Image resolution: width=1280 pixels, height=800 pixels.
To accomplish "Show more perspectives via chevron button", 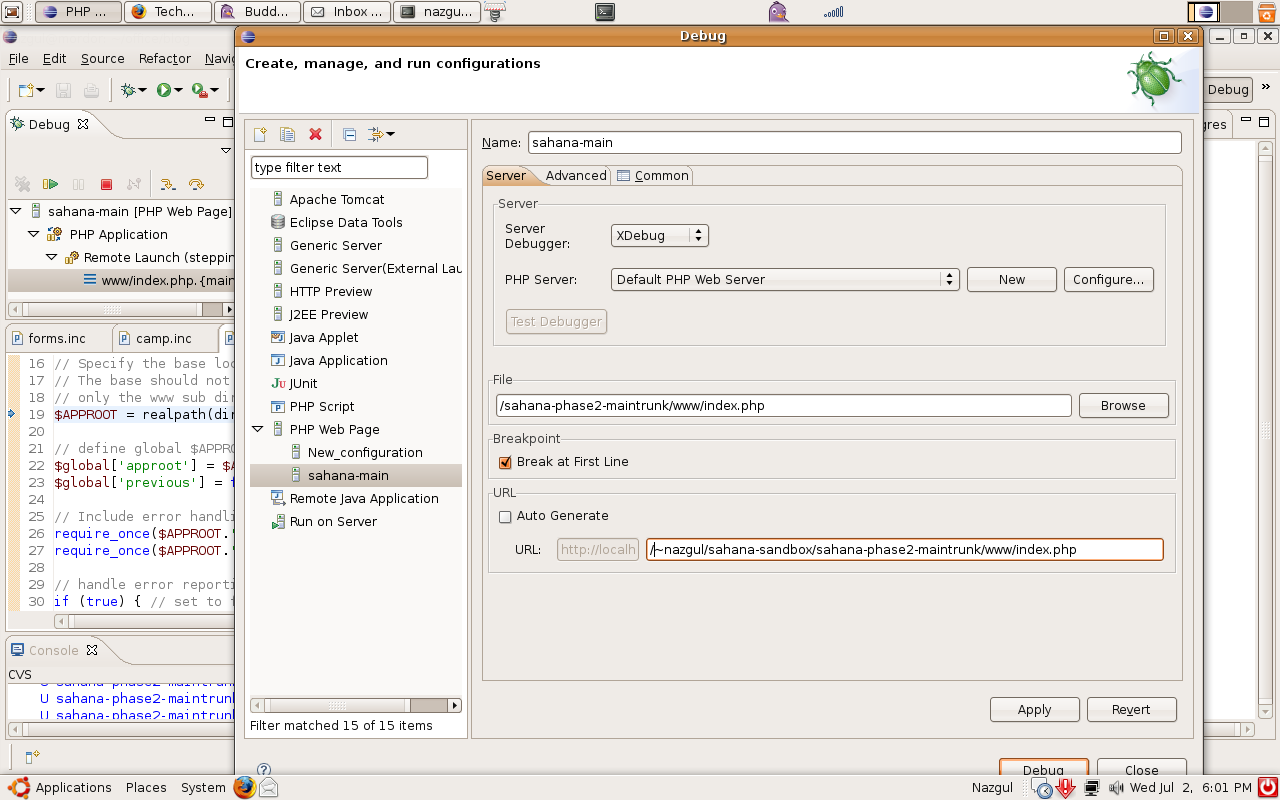I will (1265, 88).
